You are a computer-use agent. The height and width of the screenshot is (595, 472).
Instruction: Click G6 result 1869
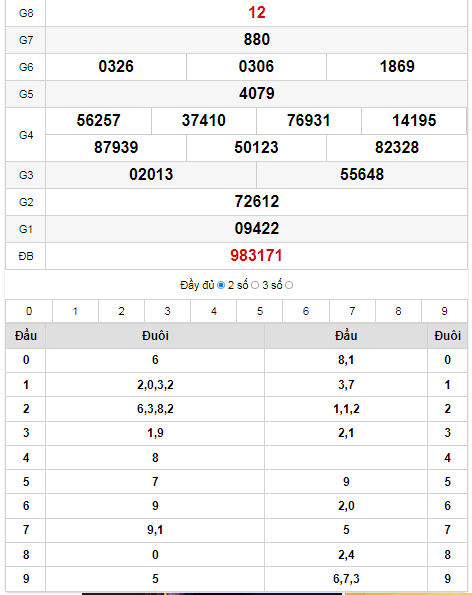pyautogui.click(x=397, y=66)
